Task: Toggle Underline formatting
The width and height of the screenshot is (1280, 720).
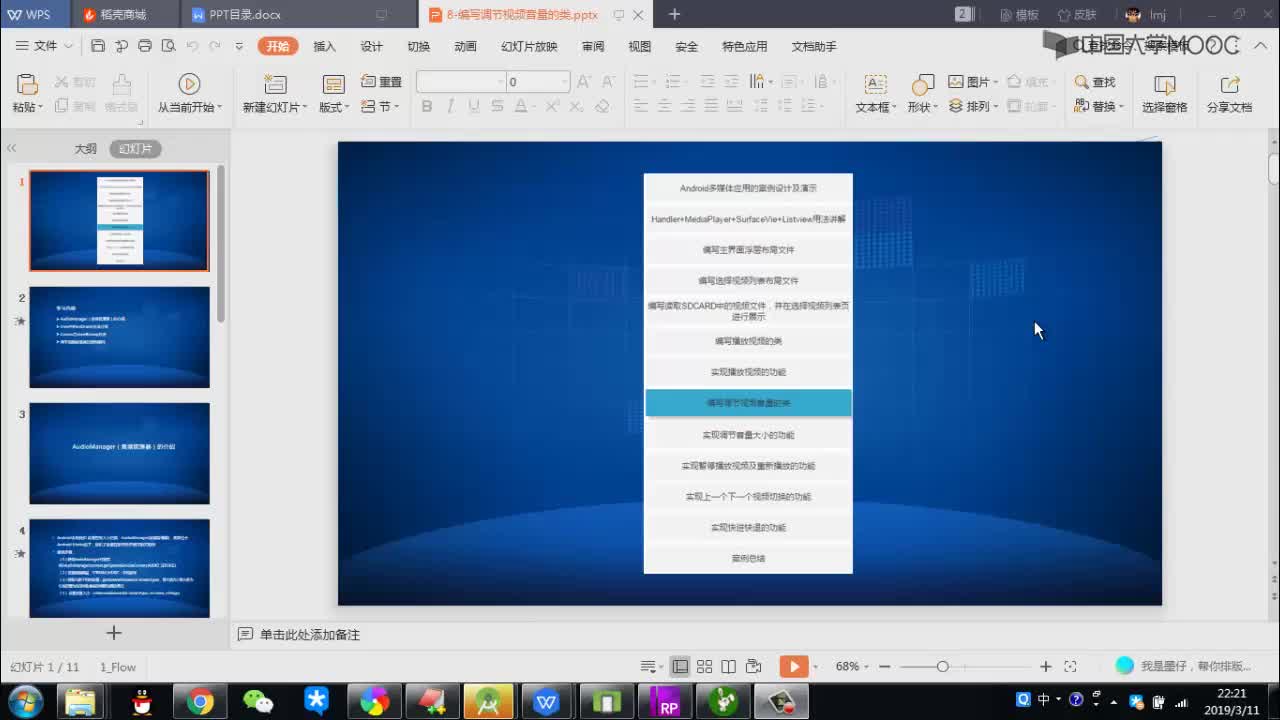Action: click(473, 106)
